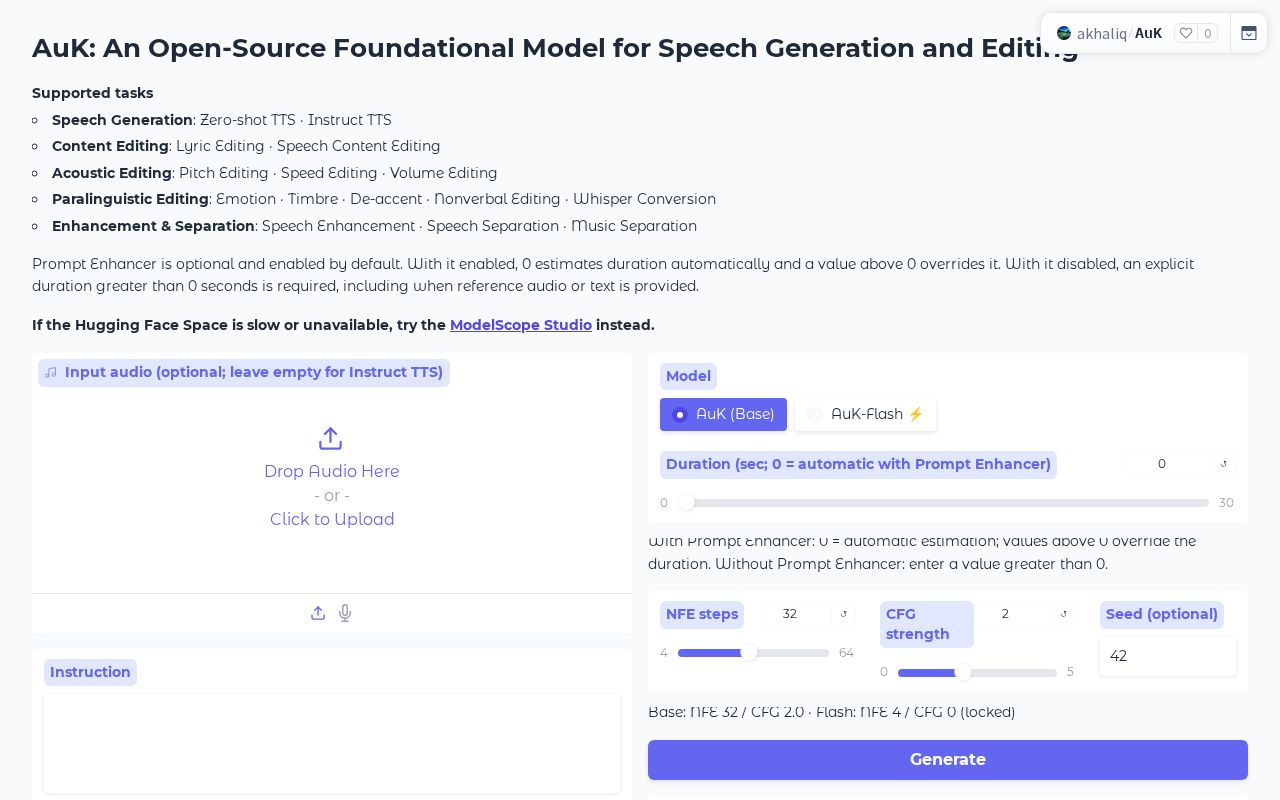1280x800 pixels.
Task: Click the icon button right of the like counter
Action: click(x=1249, y=33)
